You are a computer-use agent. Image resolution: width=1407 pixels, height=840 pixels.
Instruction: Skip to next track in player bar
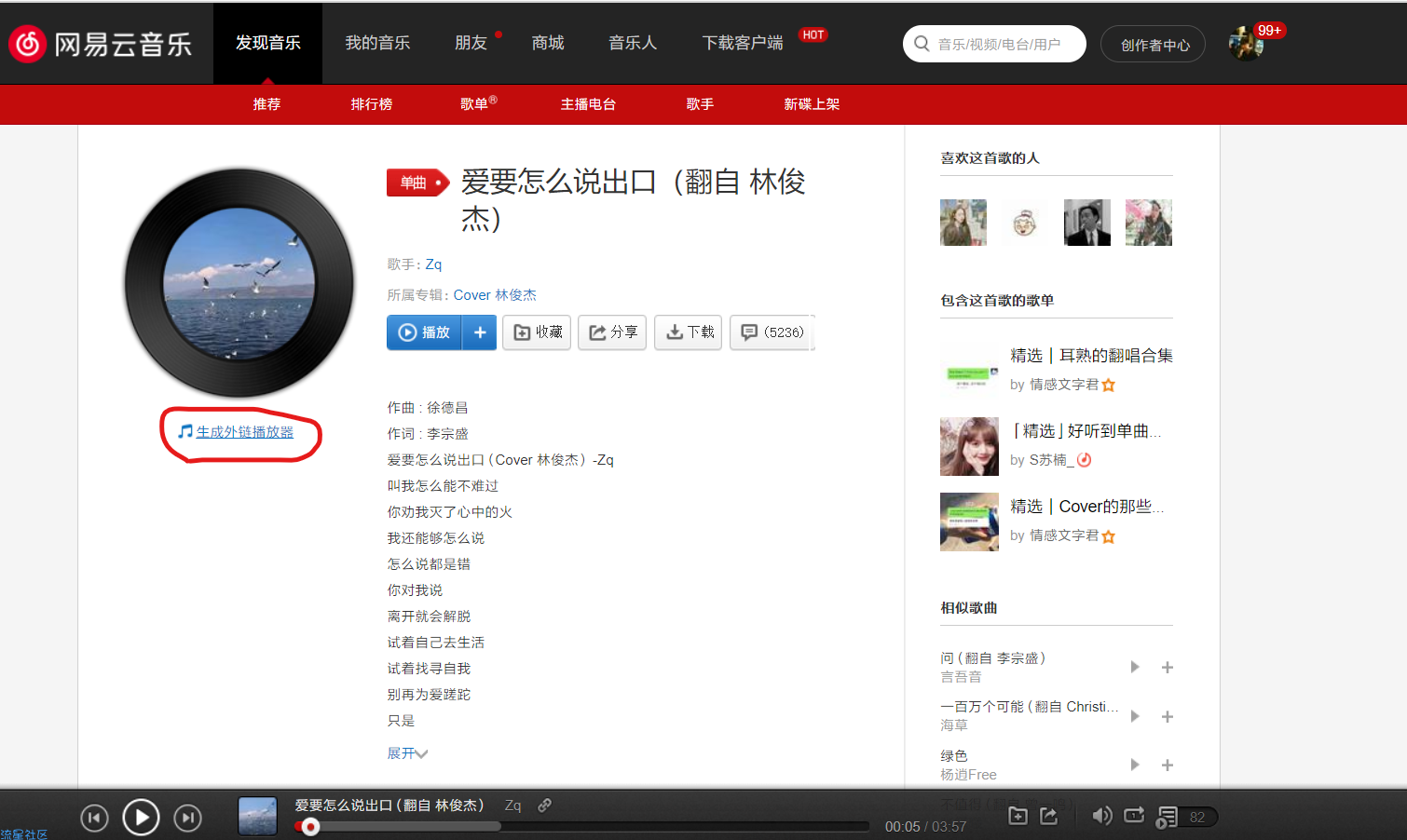188,819
